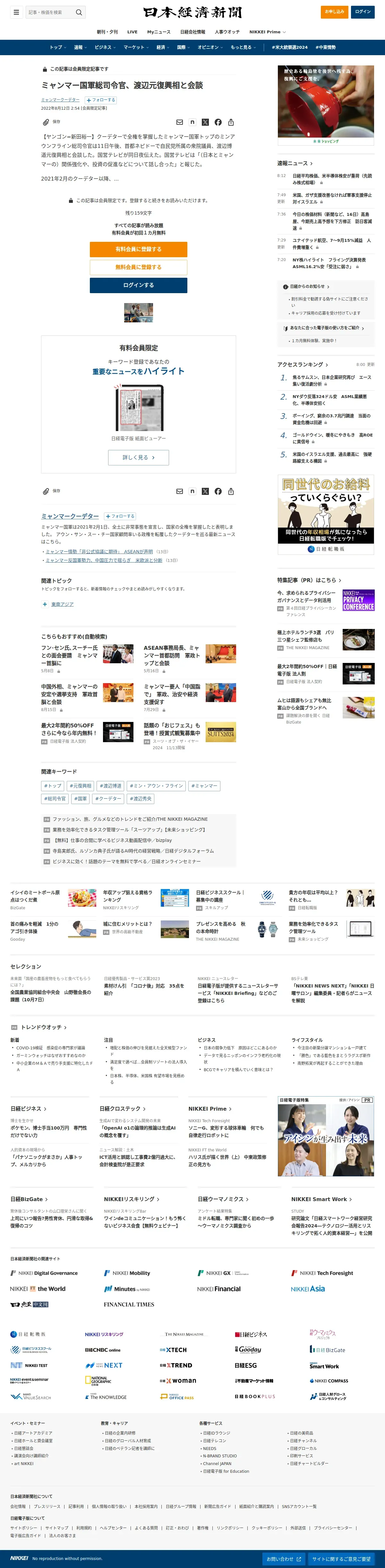The width and height of the screenshot is (385, 1568).
Task: Click the 日経転職版 logo in footer grid
Action: coord(28,1334)
